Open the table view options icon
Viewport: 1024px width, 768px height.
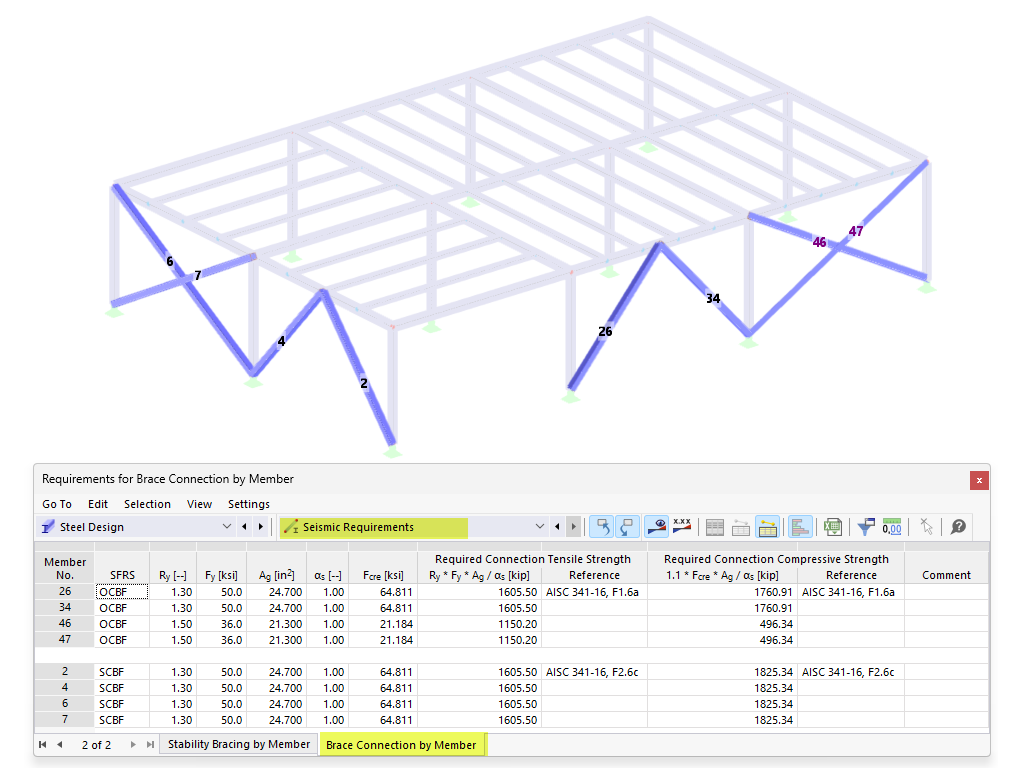[x=713, y=527]
